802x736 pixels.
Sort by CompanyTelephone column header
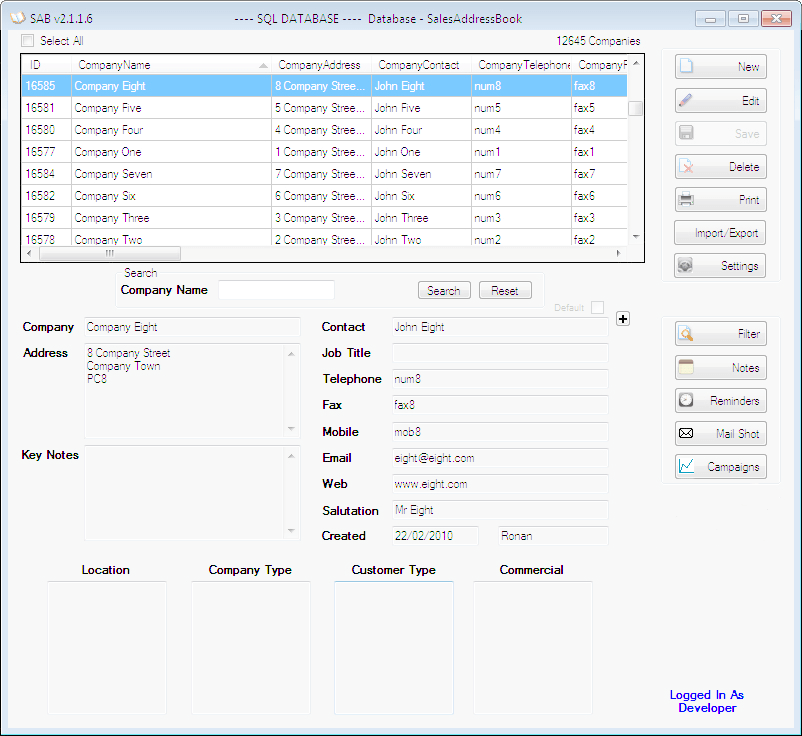(522, 65)
